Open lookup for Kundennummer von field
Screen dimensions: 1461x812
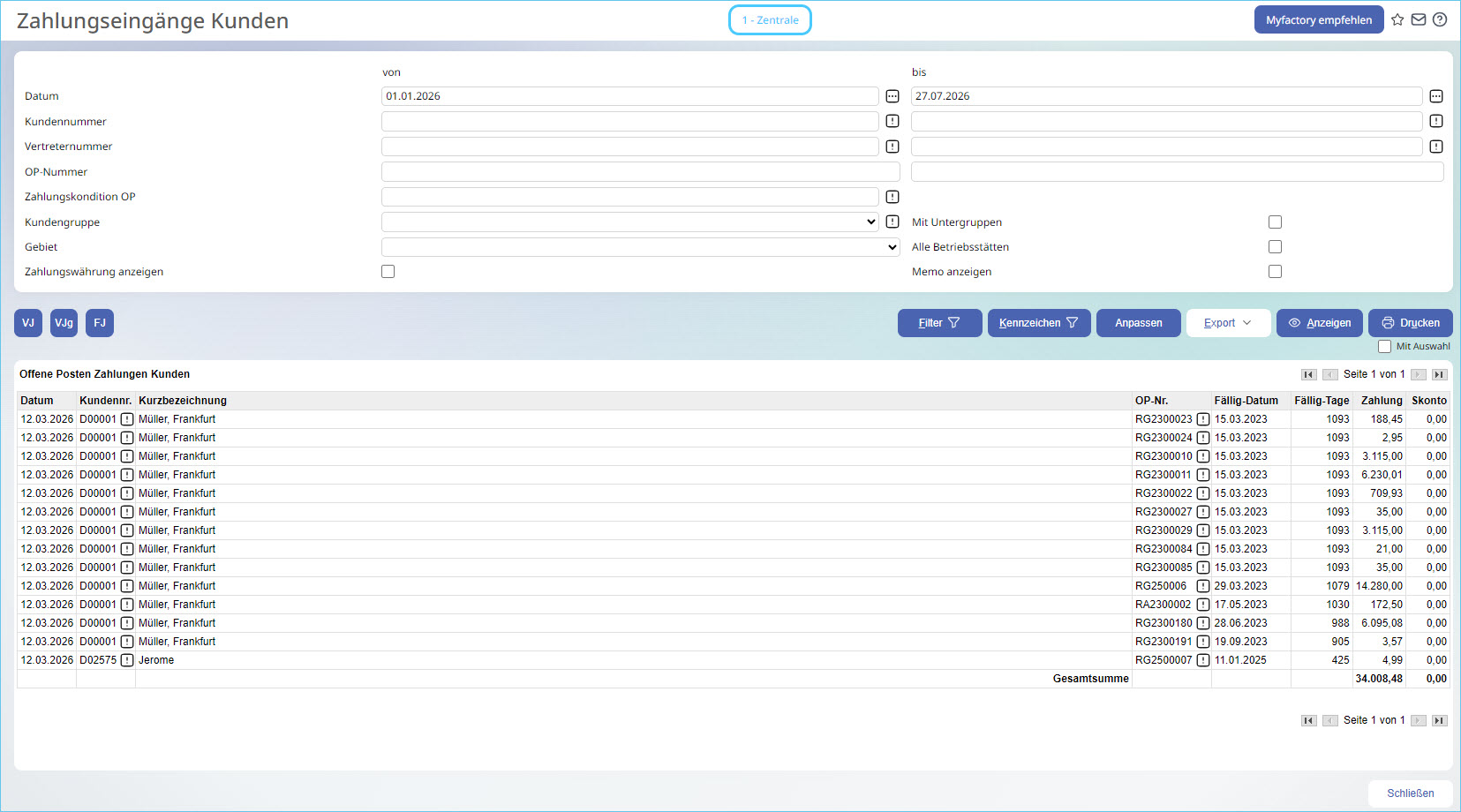892,121
